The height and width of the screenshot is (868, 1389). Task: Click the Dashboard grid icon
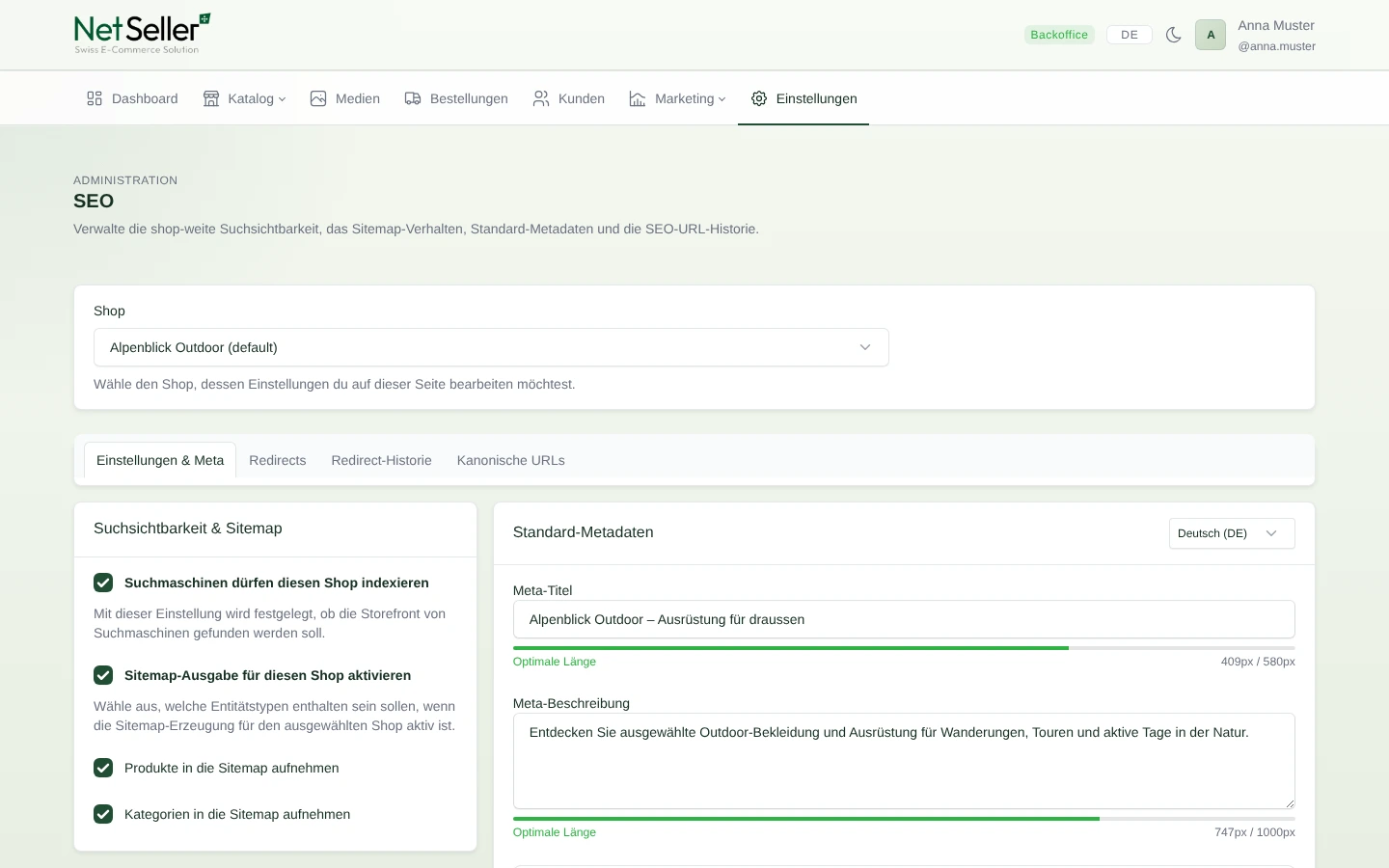[95, 98]
